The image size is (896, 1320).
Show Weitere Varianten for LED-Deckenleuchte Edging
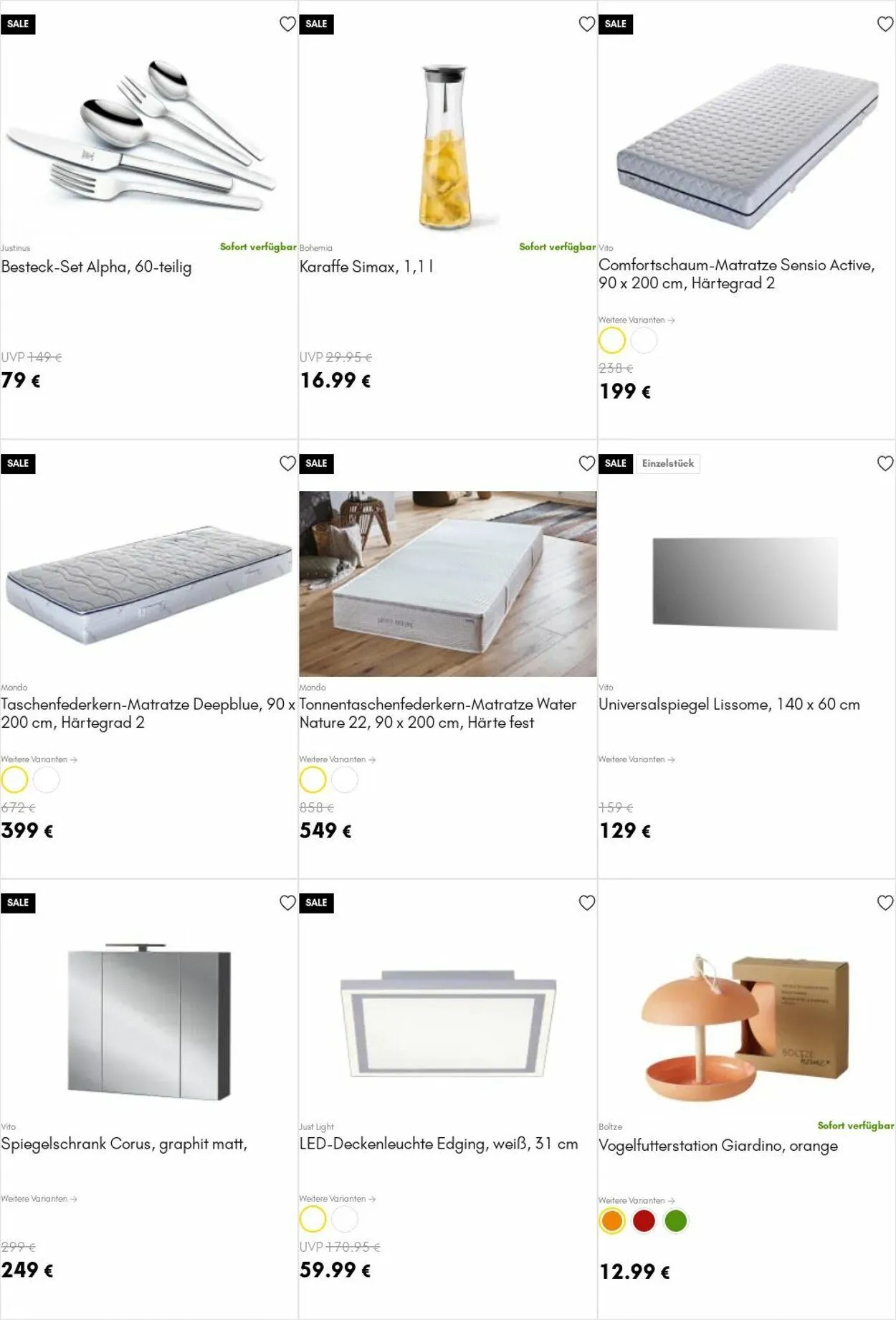tap(338, 1199)
